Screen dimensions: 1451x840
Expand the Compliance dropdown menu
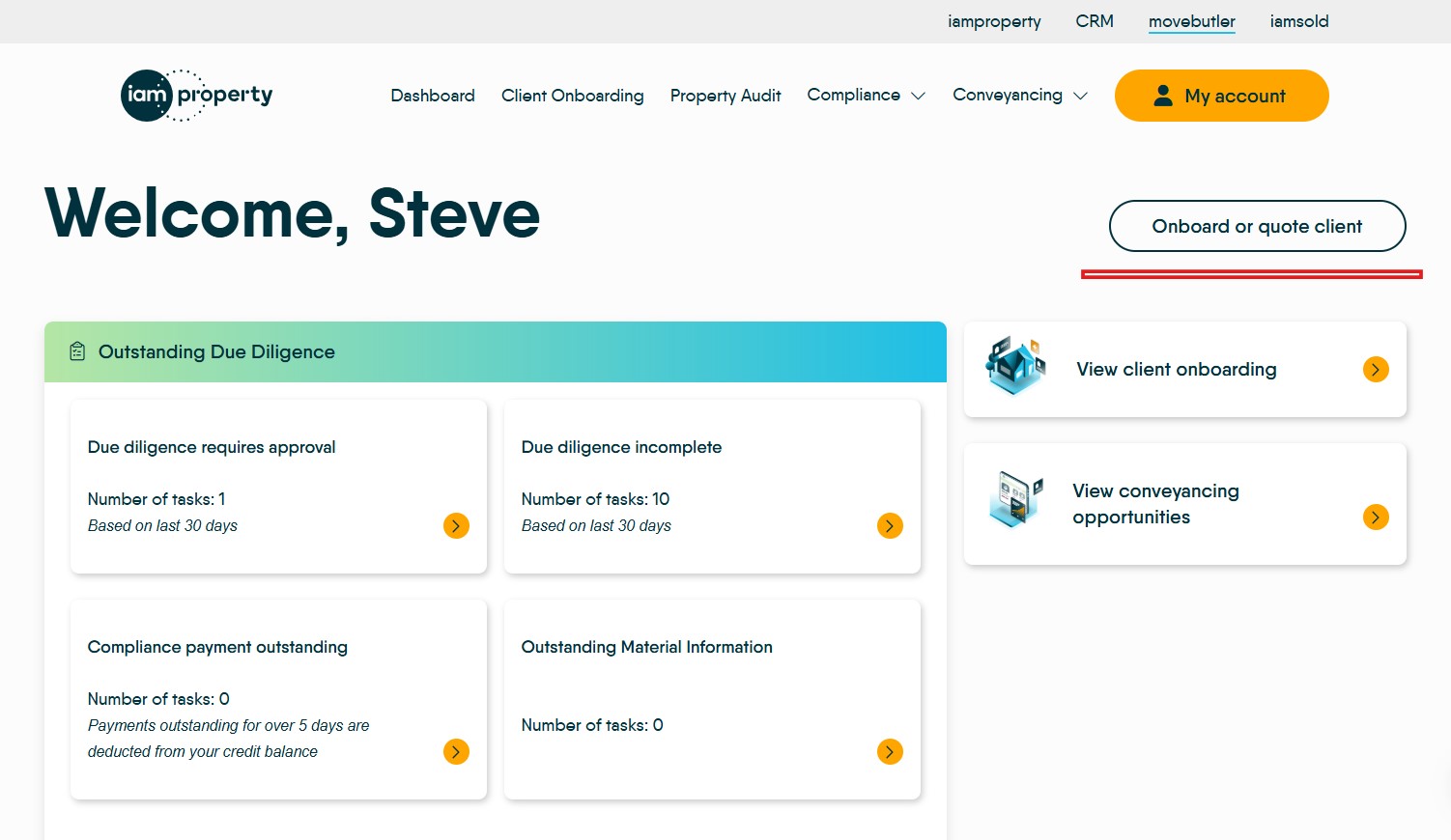[866, 96]
